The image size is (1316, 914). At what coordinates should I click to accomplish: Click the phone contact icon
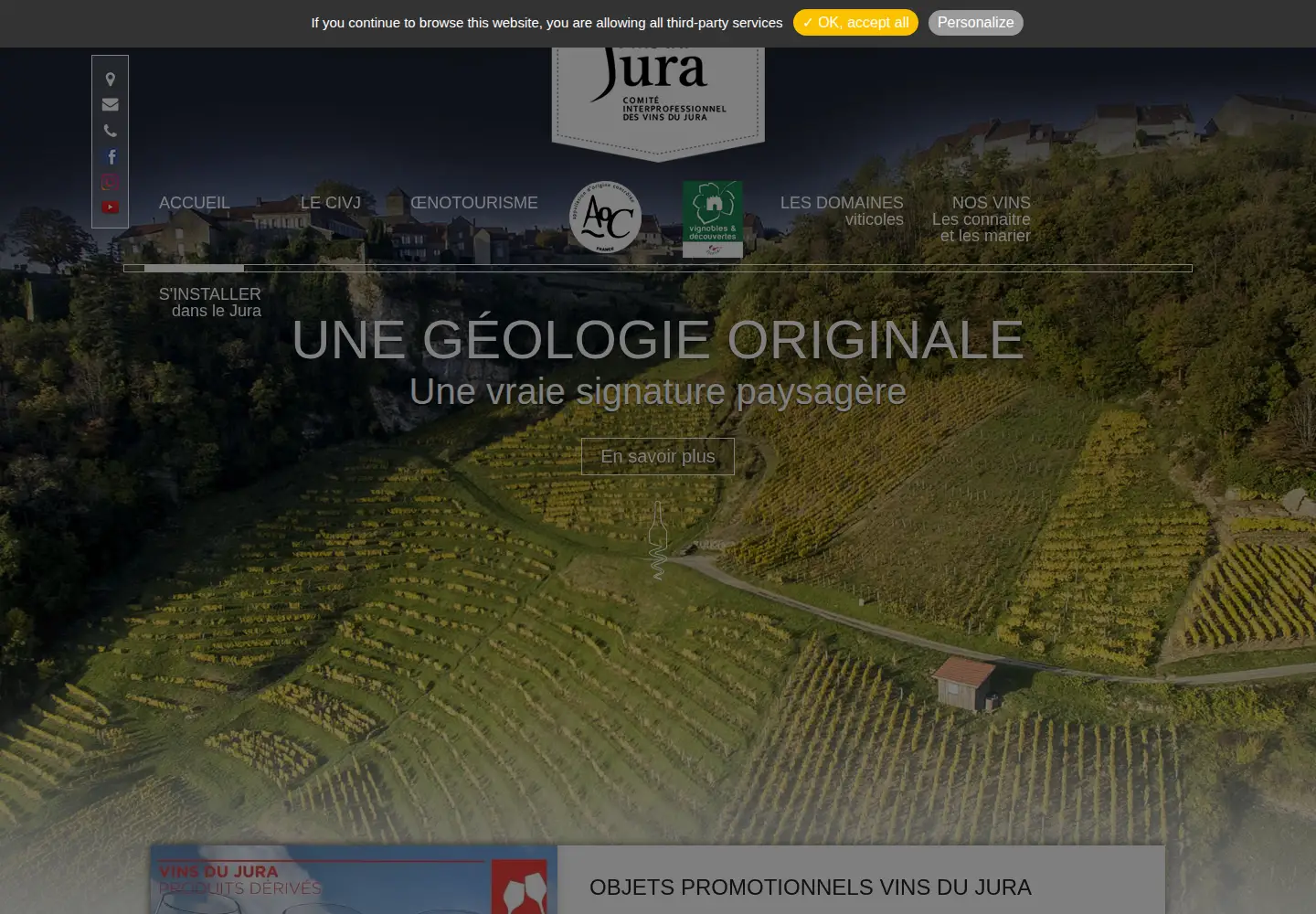point(111,131)
